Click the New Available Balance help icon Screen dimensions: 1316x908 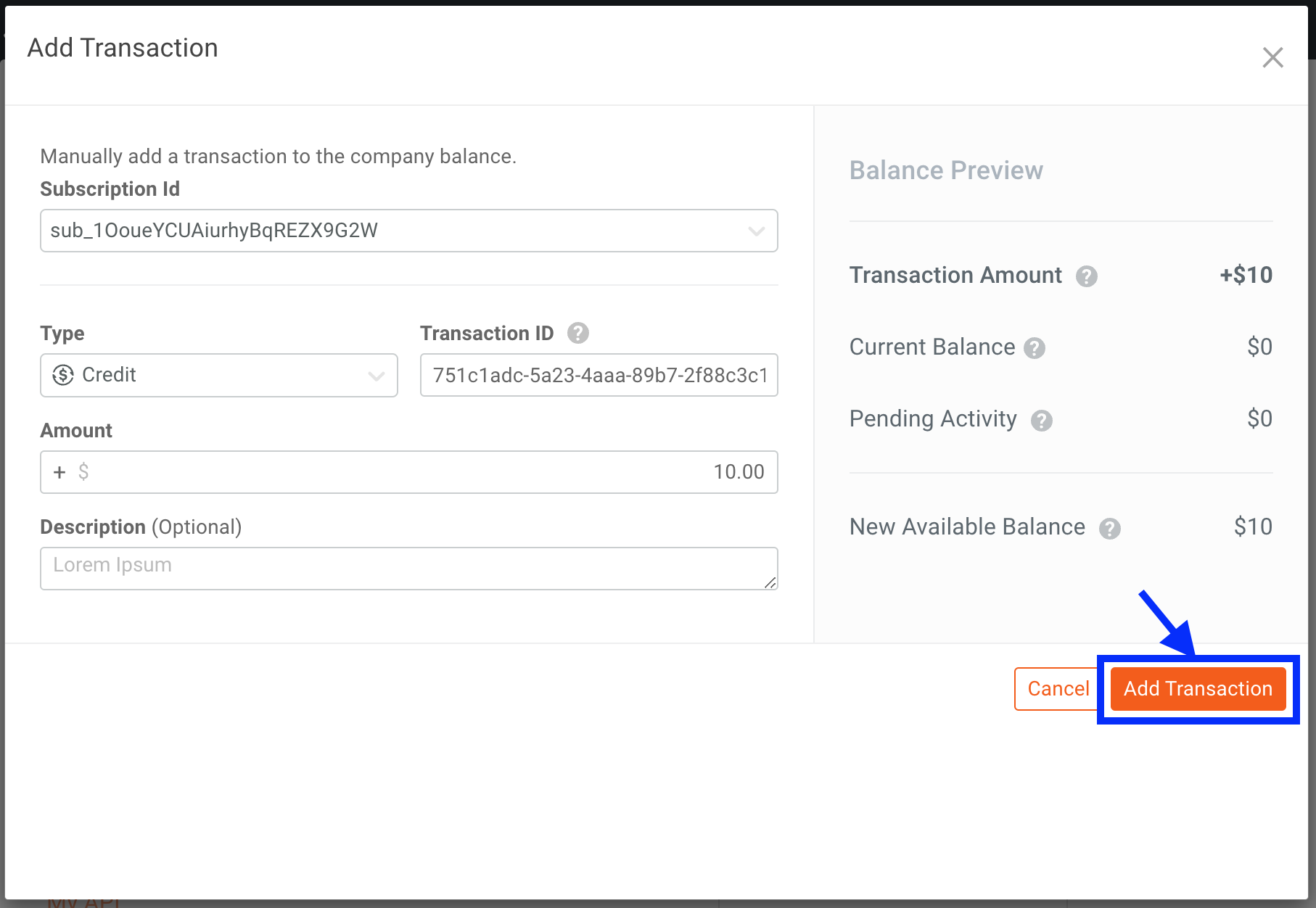1109,528
